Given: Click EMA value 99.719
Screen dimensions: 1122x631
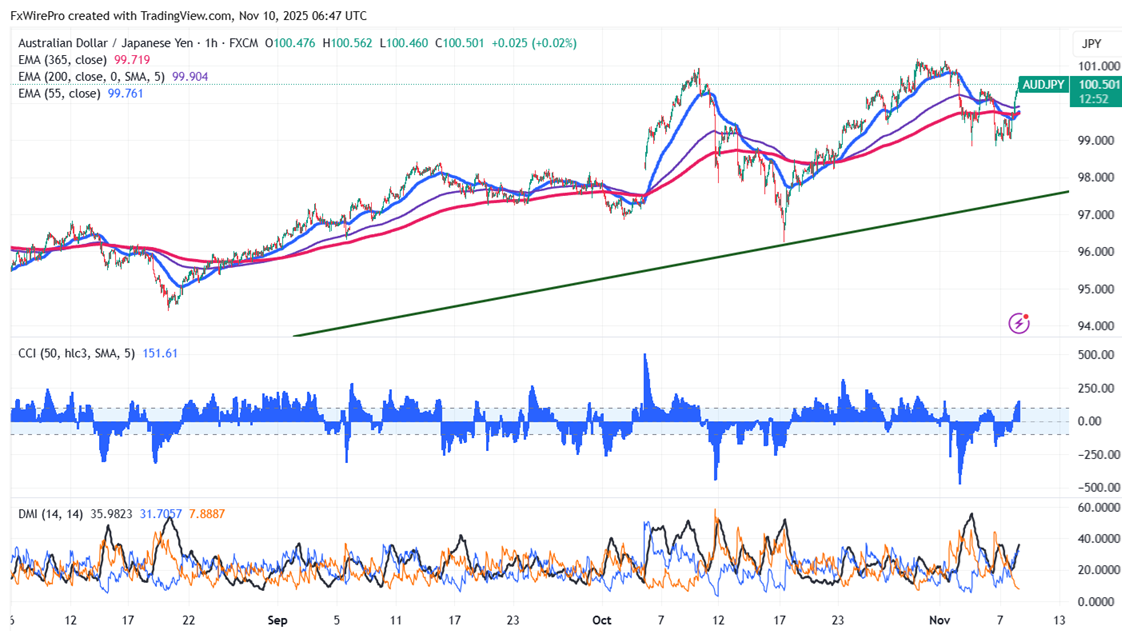Looking at the screenshot, I should pyautogui.click(x=132, y=60).
